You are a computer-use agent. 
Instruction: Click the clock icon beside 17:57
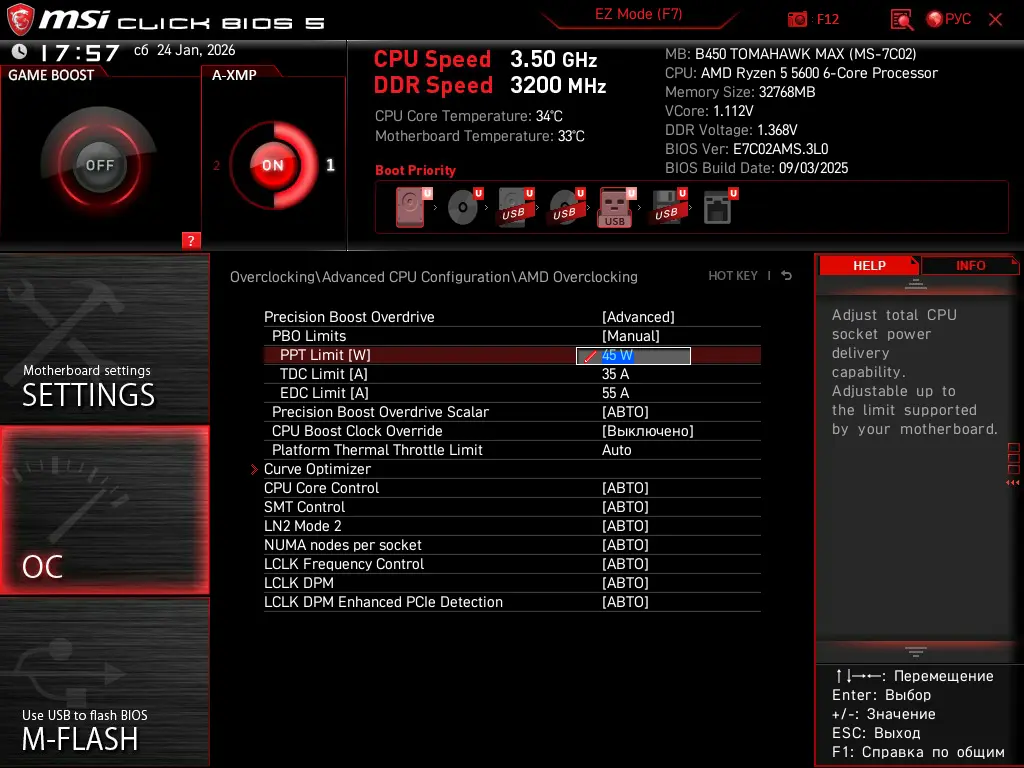point(20,51)
